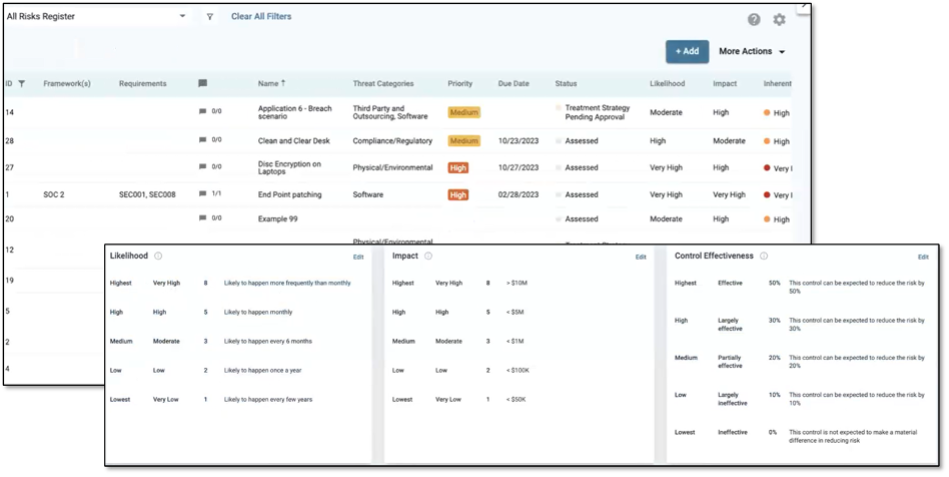The width and height of the screenshot is (949, 477).
Task: Click the comments column header icon
Action: tap(203, 84)
